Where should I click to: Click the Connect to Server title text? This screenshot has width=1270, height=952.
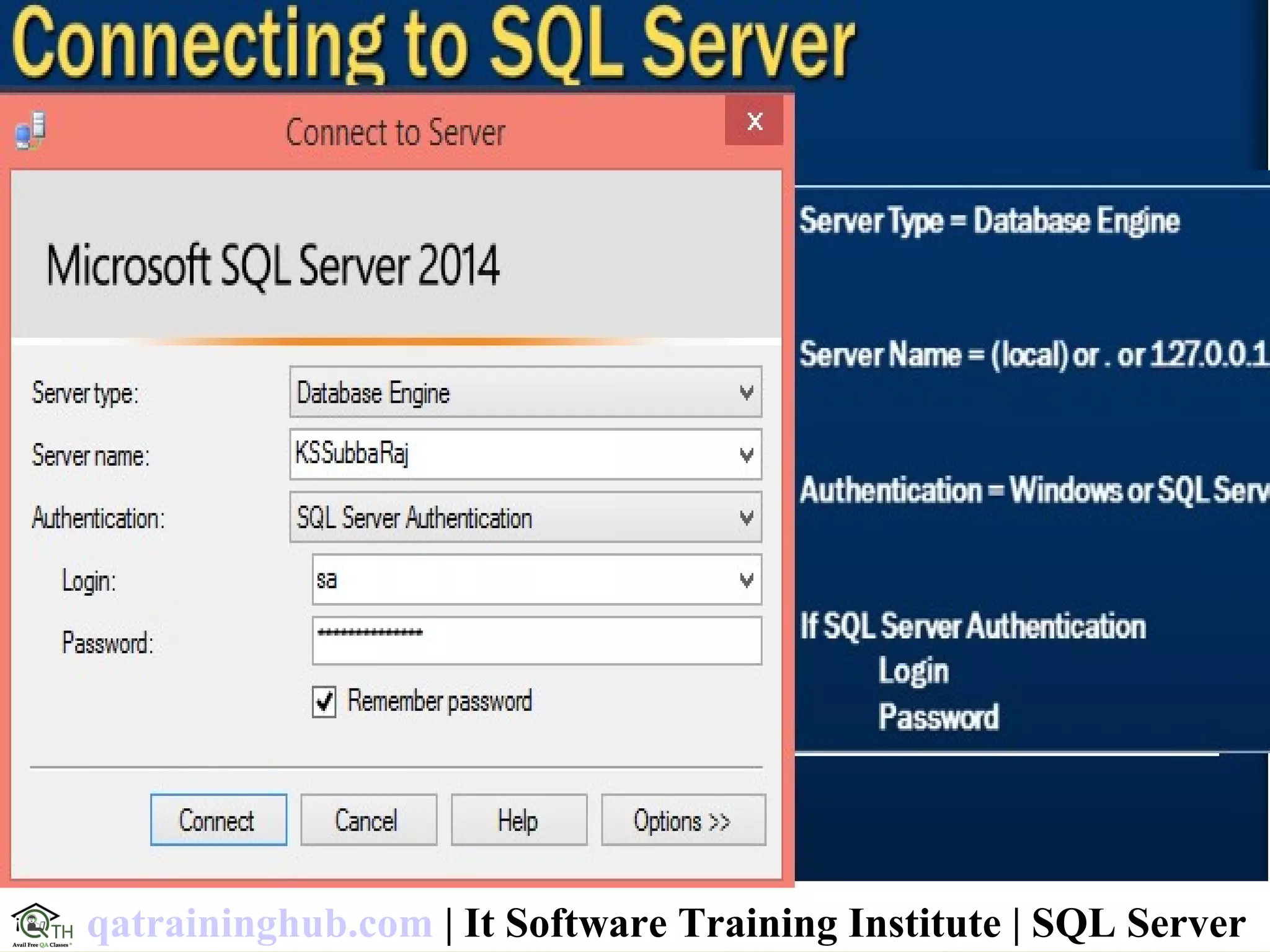pos(395,132)
